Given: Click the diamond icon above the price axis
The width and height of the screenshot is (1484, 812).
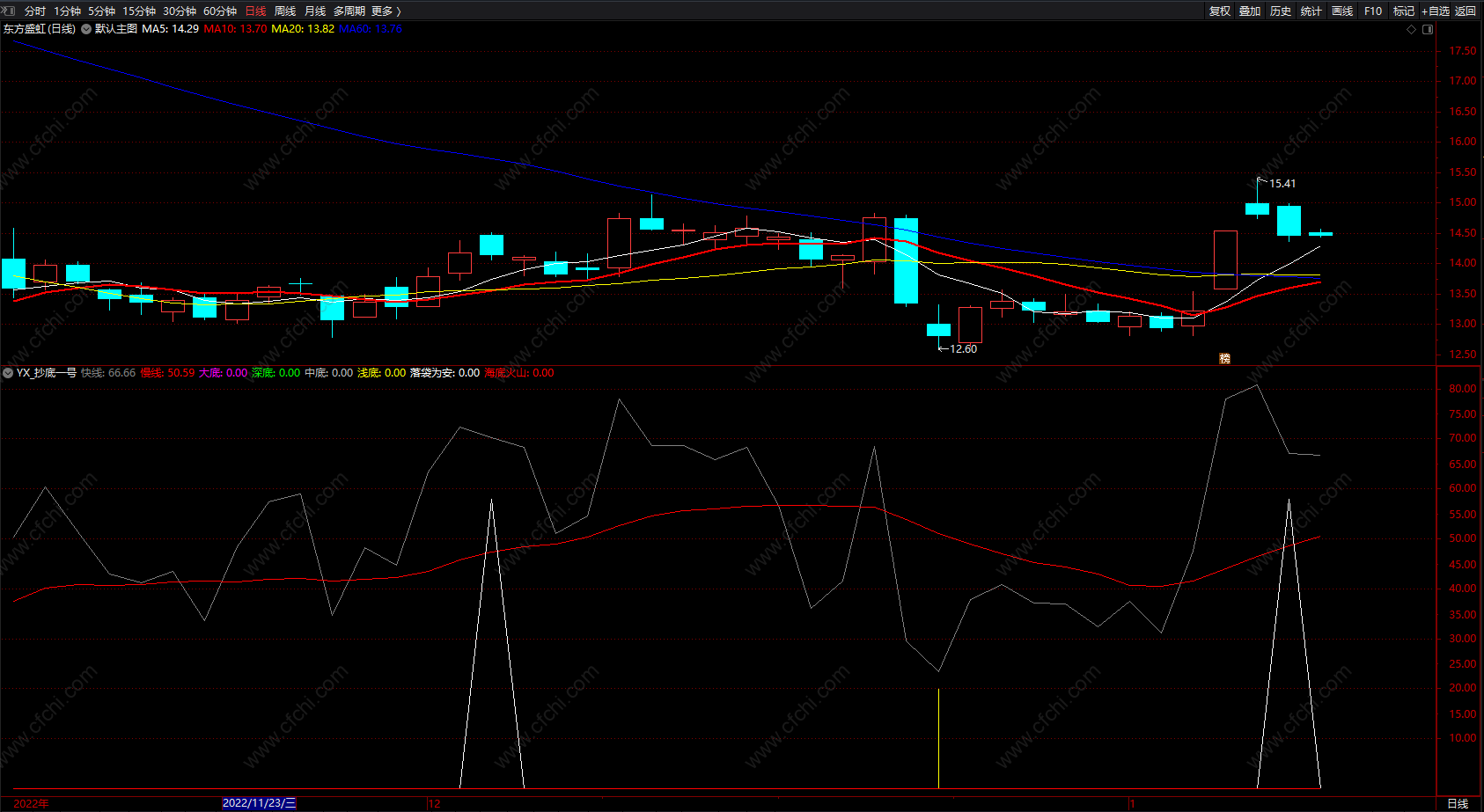Looking at the screenshot, I should pyautogui.click(x=1412, y=29).
